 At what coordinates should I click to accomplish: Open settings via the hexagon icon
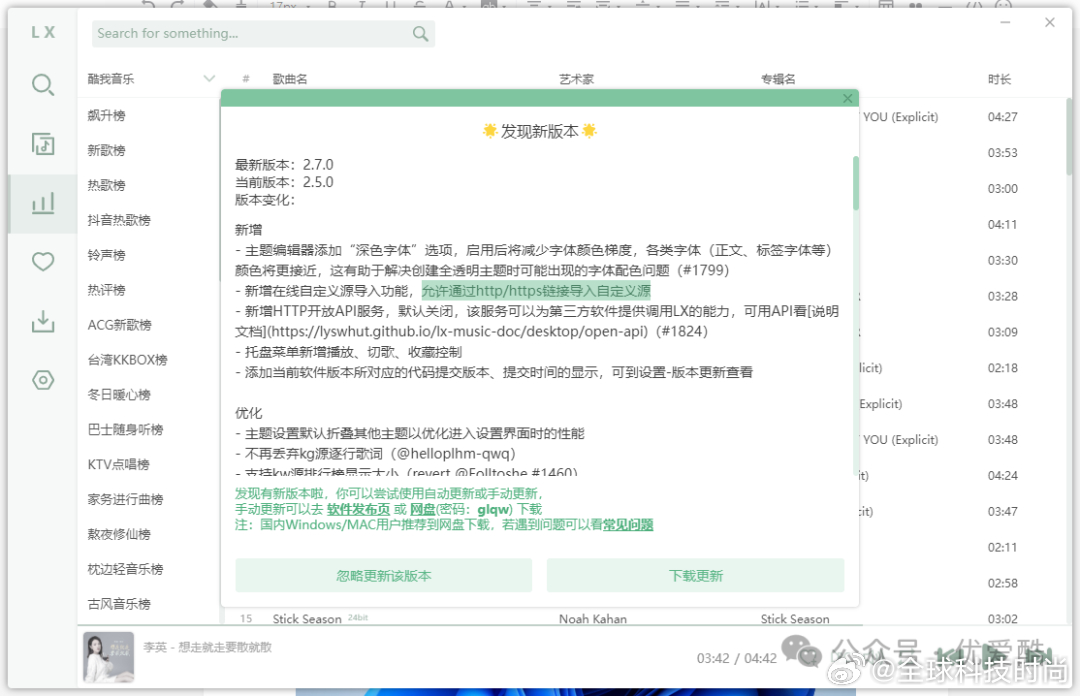43,380
